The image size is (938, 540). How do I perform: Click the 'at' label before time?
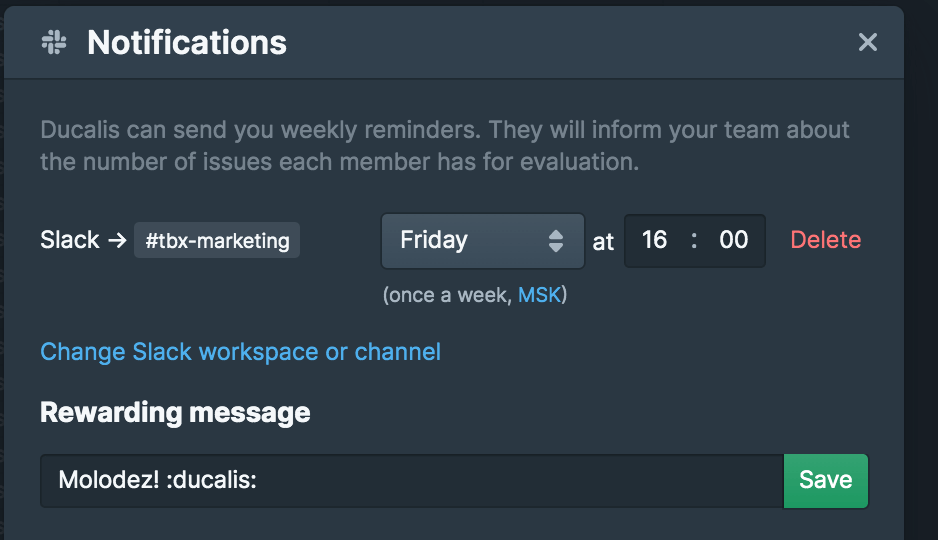point(603,241)
